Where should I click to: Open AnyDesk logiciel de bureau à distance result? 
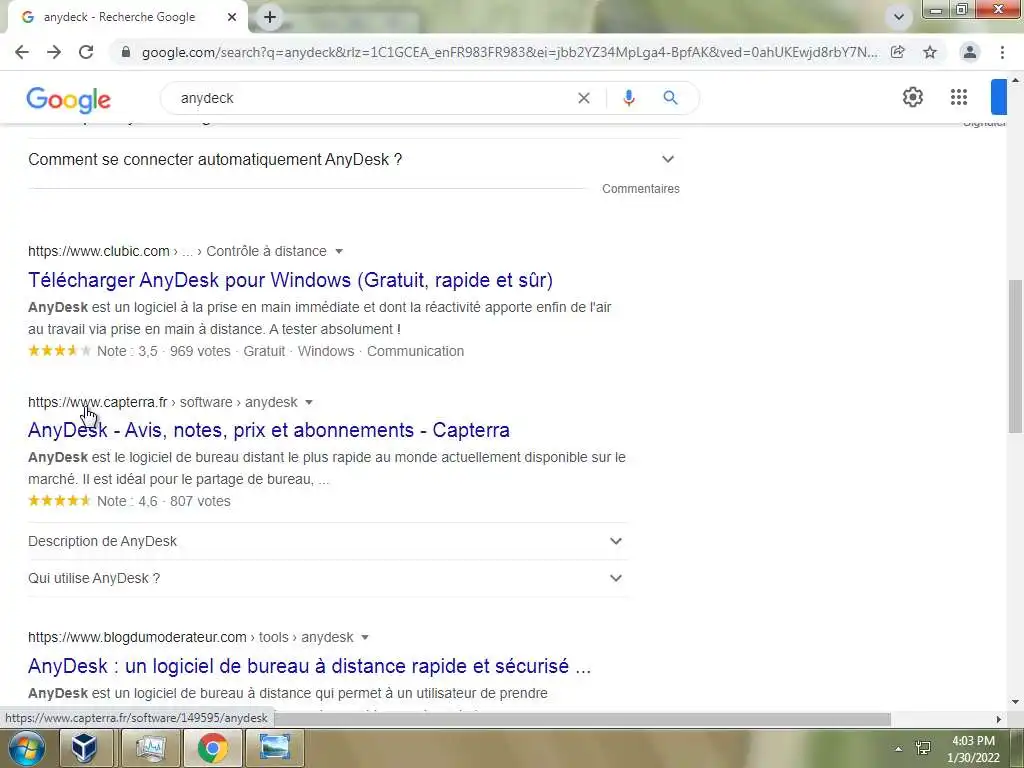tap(309, 665)
